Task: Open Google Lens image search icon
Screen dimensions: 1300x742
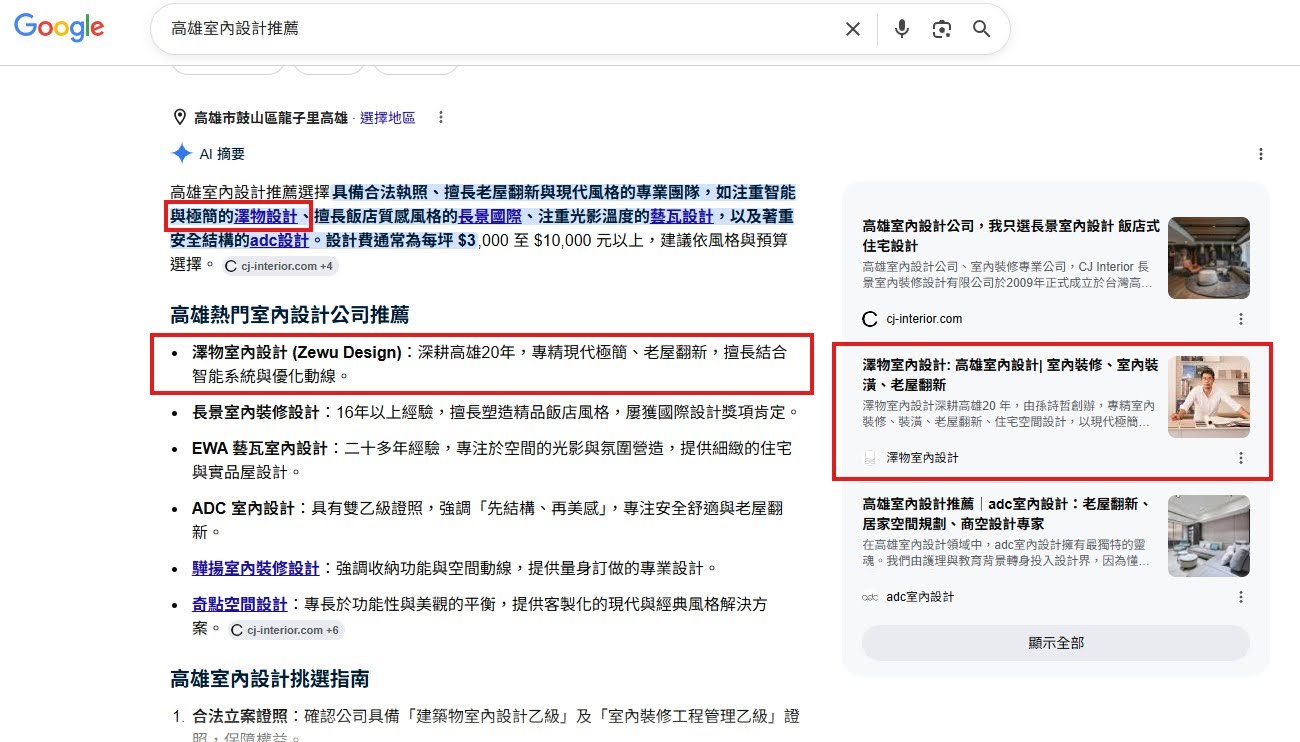Action: (x=941, y=29)
